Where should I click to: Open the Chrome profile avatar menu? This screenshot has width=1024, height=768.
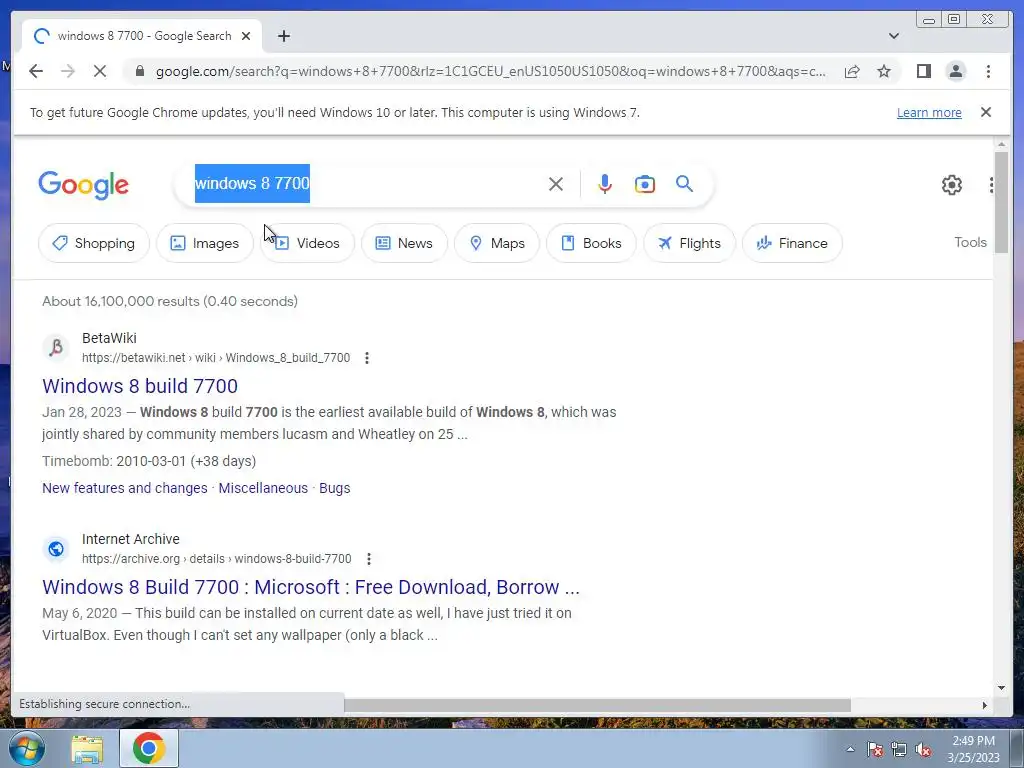pyautogui.click(x=955, y=71)
